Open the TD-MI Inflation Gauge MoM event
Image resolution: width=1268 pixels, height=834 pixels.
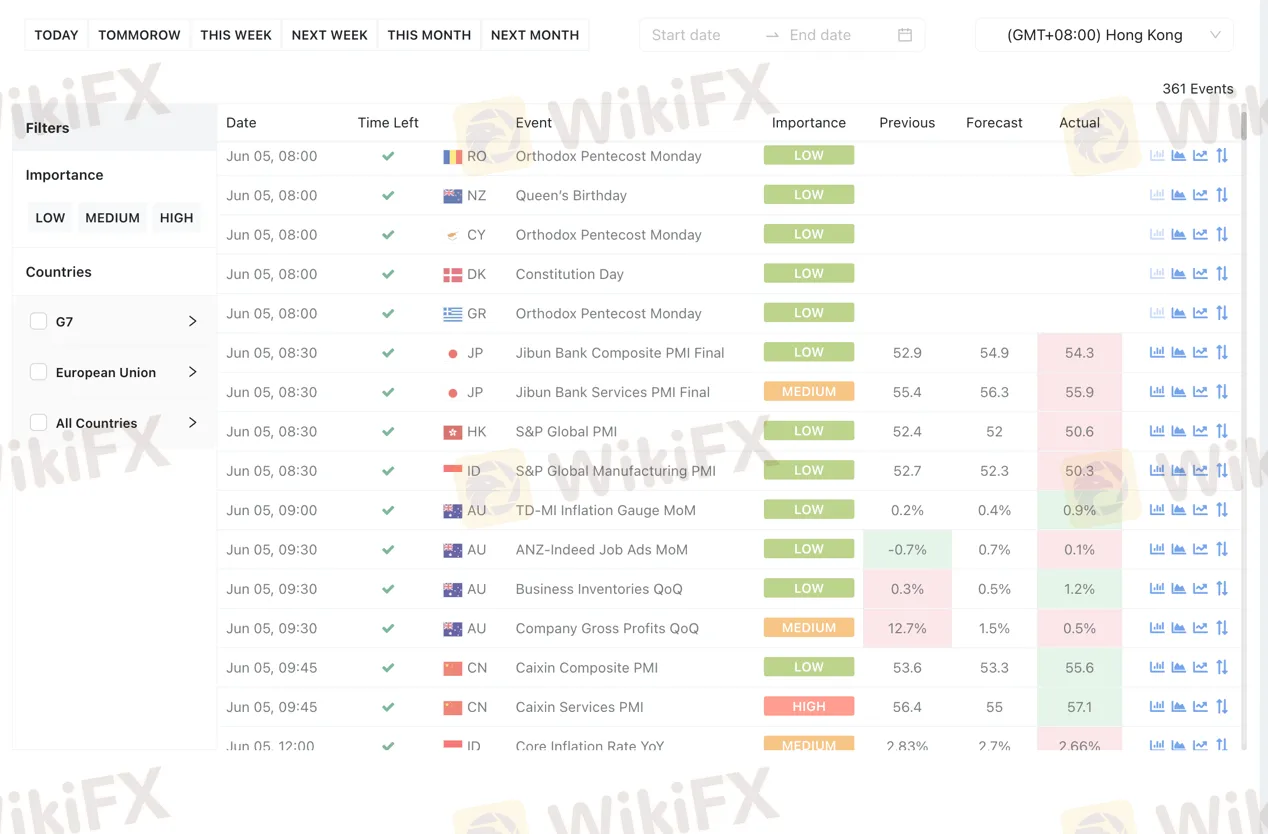pos(606,510)
